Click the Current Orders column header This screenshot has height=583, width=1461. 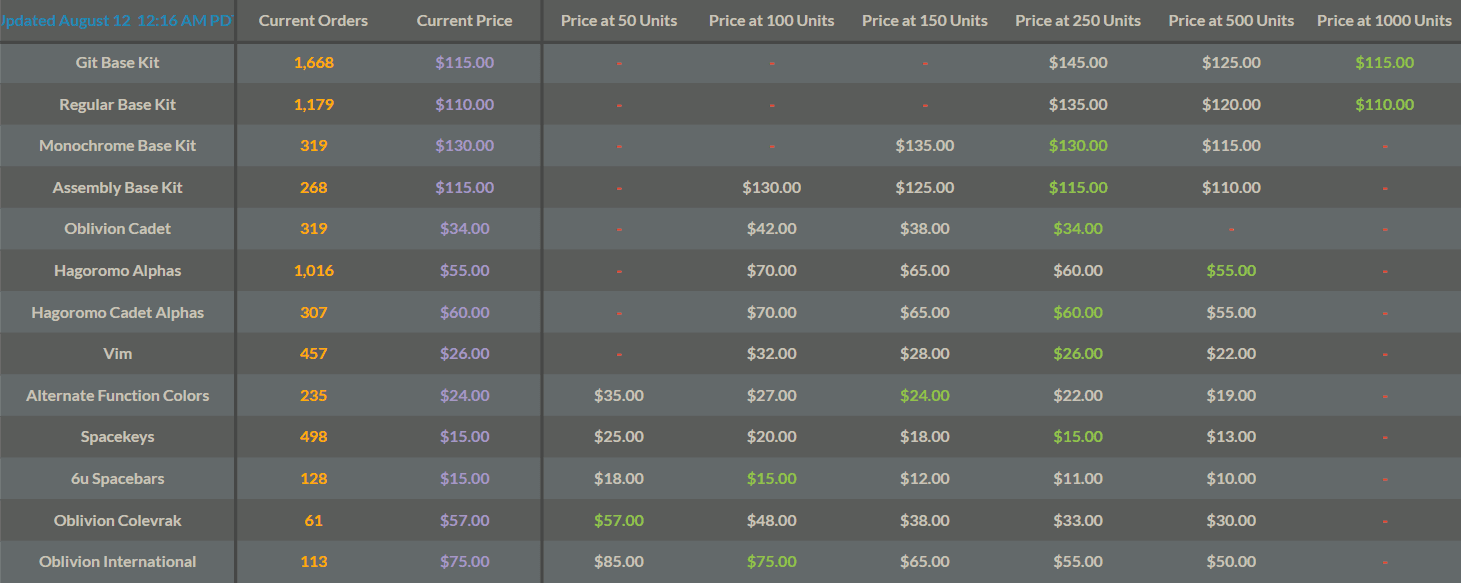point(313,21)
